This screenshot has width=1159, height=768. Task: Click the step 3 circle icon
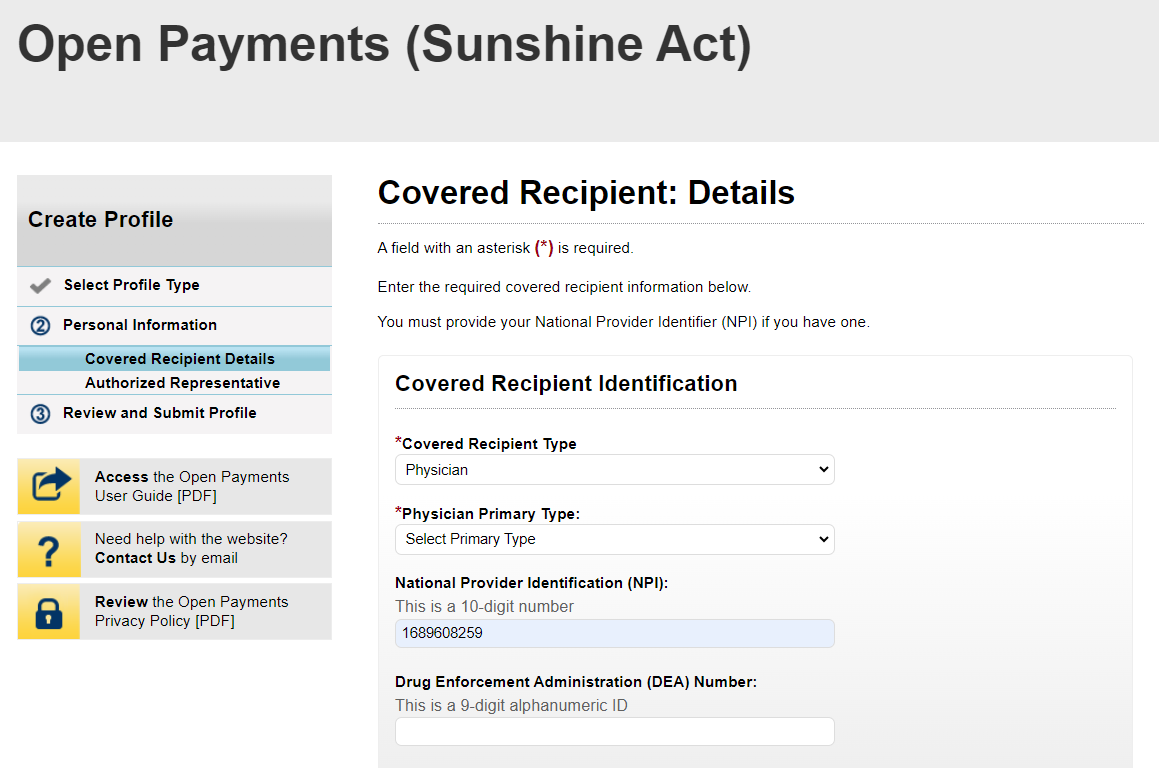[40, 414]
